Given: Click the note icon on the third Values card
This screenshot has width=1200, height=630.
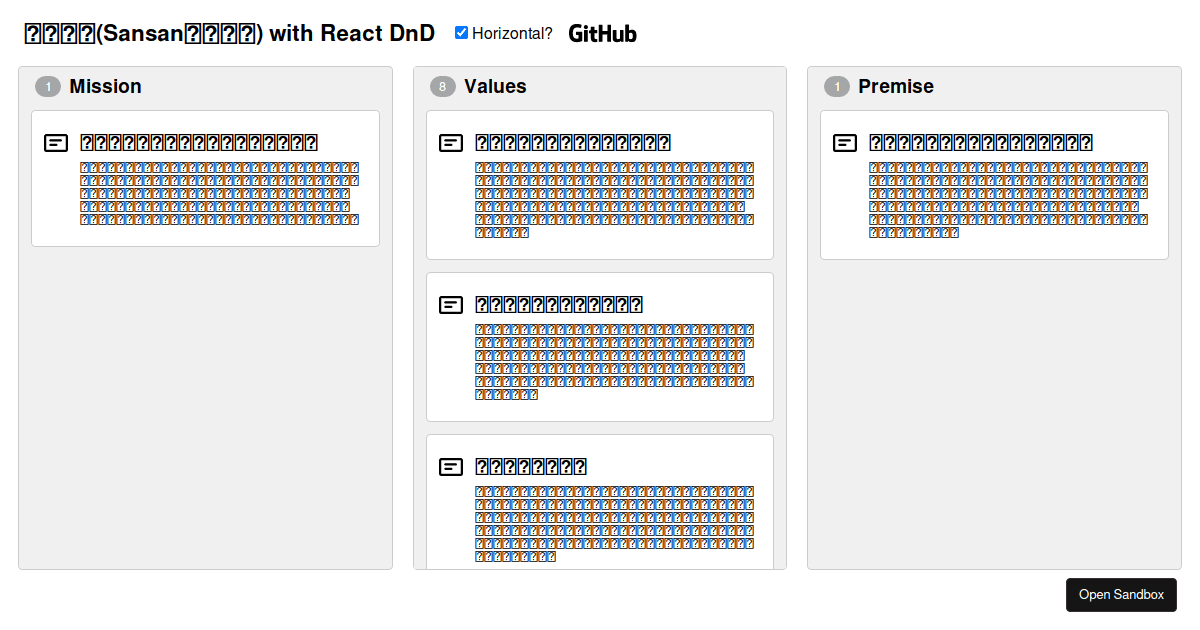Looking at the screenshot, I should (x=450, y=466).
